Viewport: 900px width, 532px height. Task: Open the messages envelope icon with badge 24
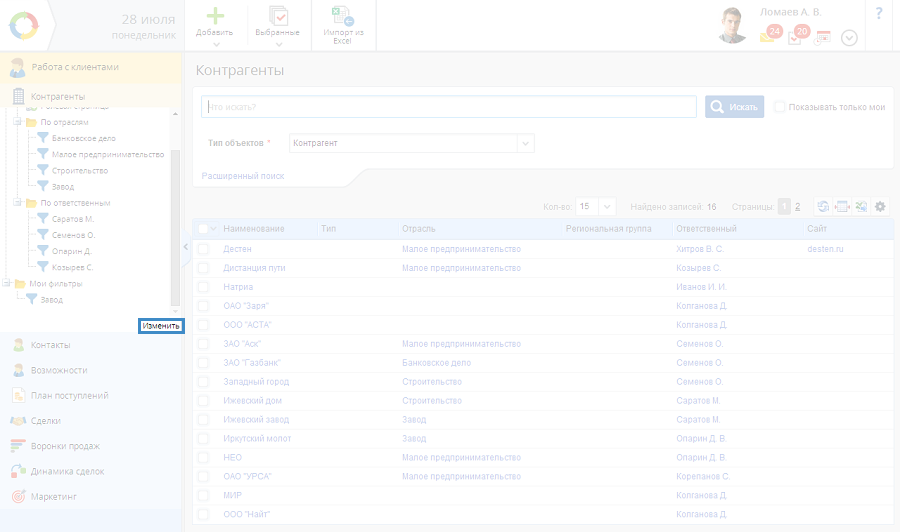click(768, 36)
